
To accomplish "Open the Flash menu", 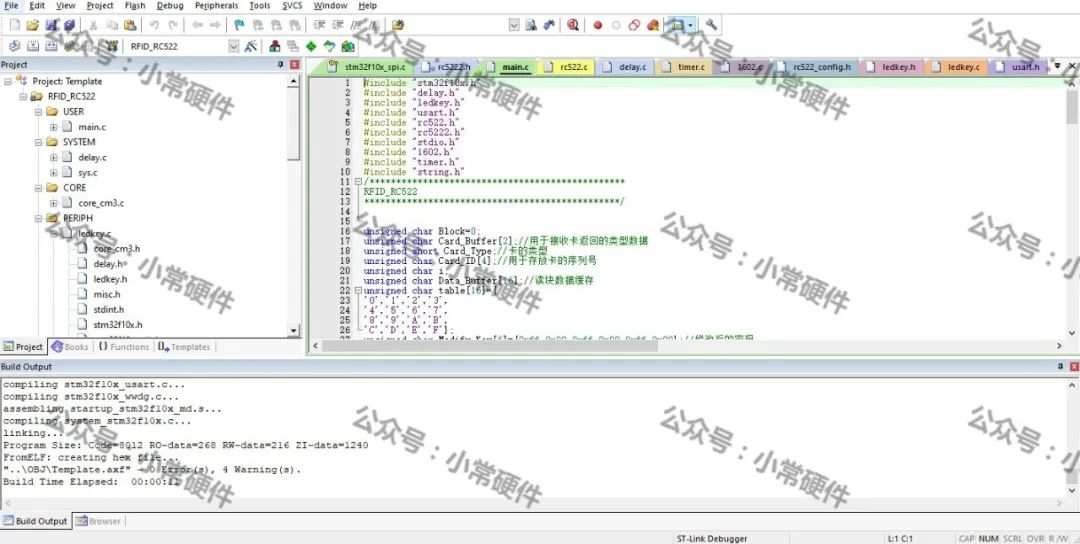I will click(x=135, y=6).
